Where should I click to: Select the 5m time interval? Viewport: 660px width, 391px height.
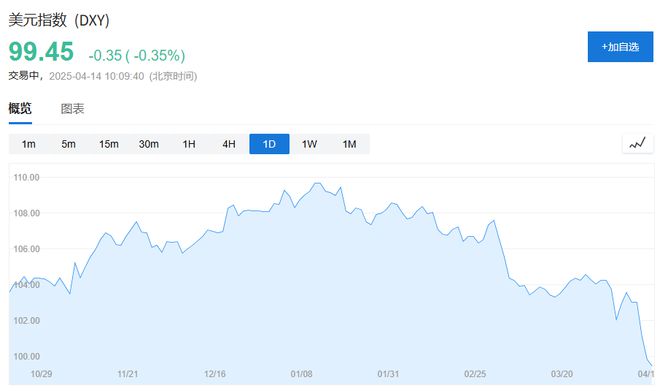click(69, 144)
